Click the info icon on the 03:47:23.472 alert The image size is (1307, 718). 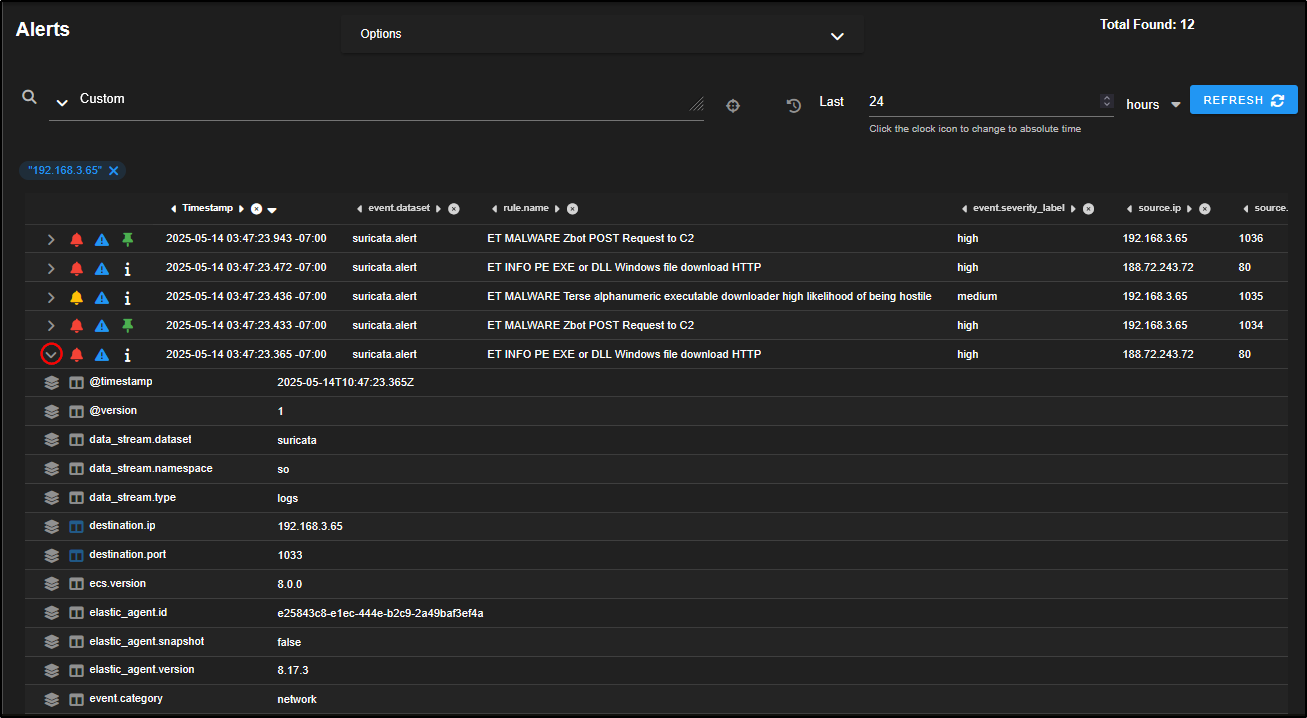[127, 268]
